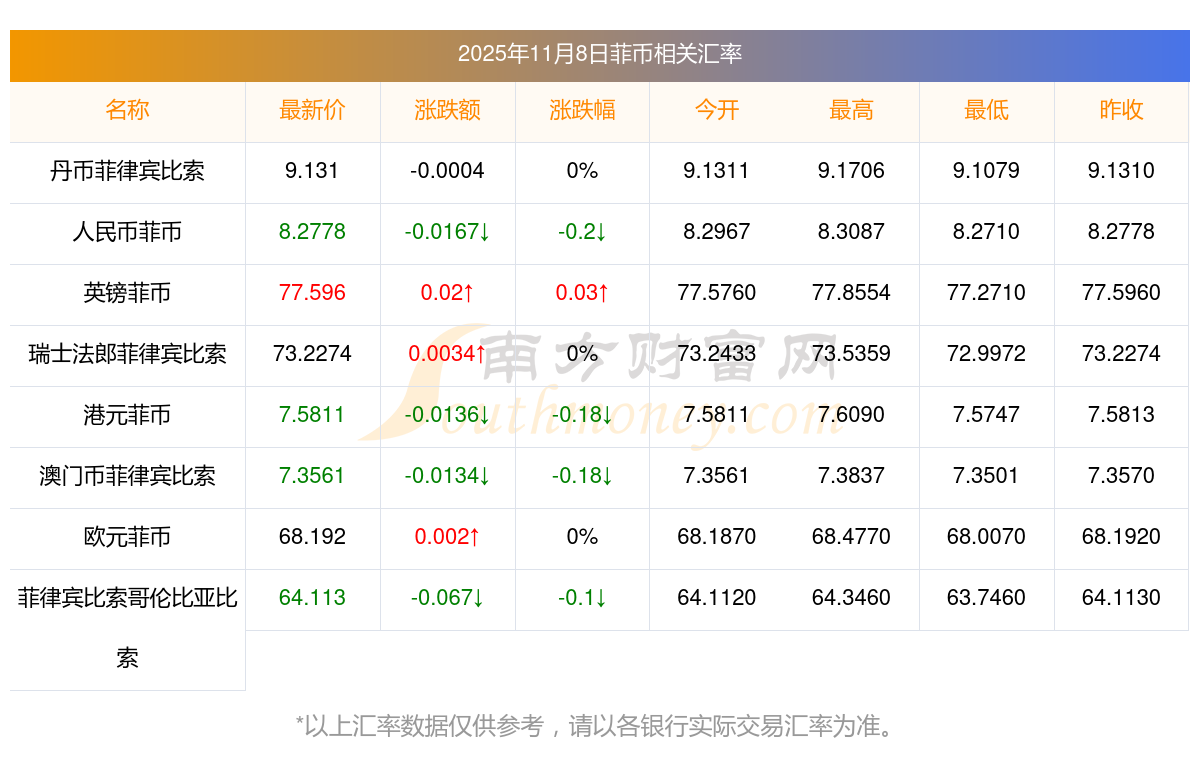1200x757 pixels.
Task: Click opening price 64.1120
Action: (717, 598)
